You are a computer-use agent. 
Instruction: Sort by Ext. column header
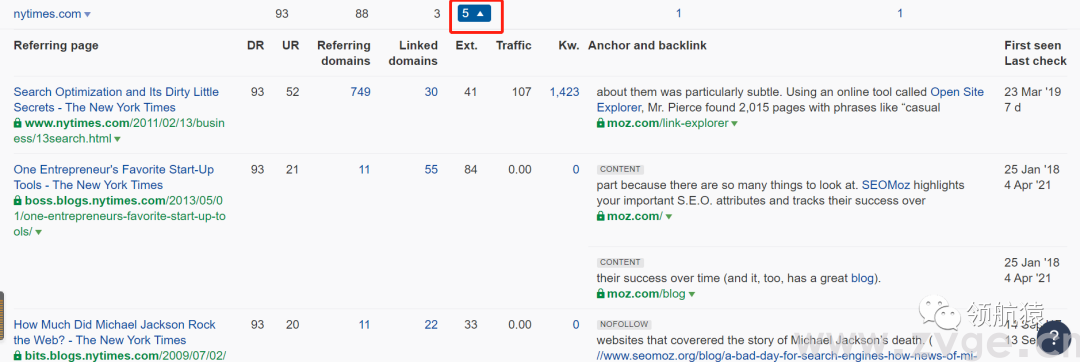tap(466, 45)
